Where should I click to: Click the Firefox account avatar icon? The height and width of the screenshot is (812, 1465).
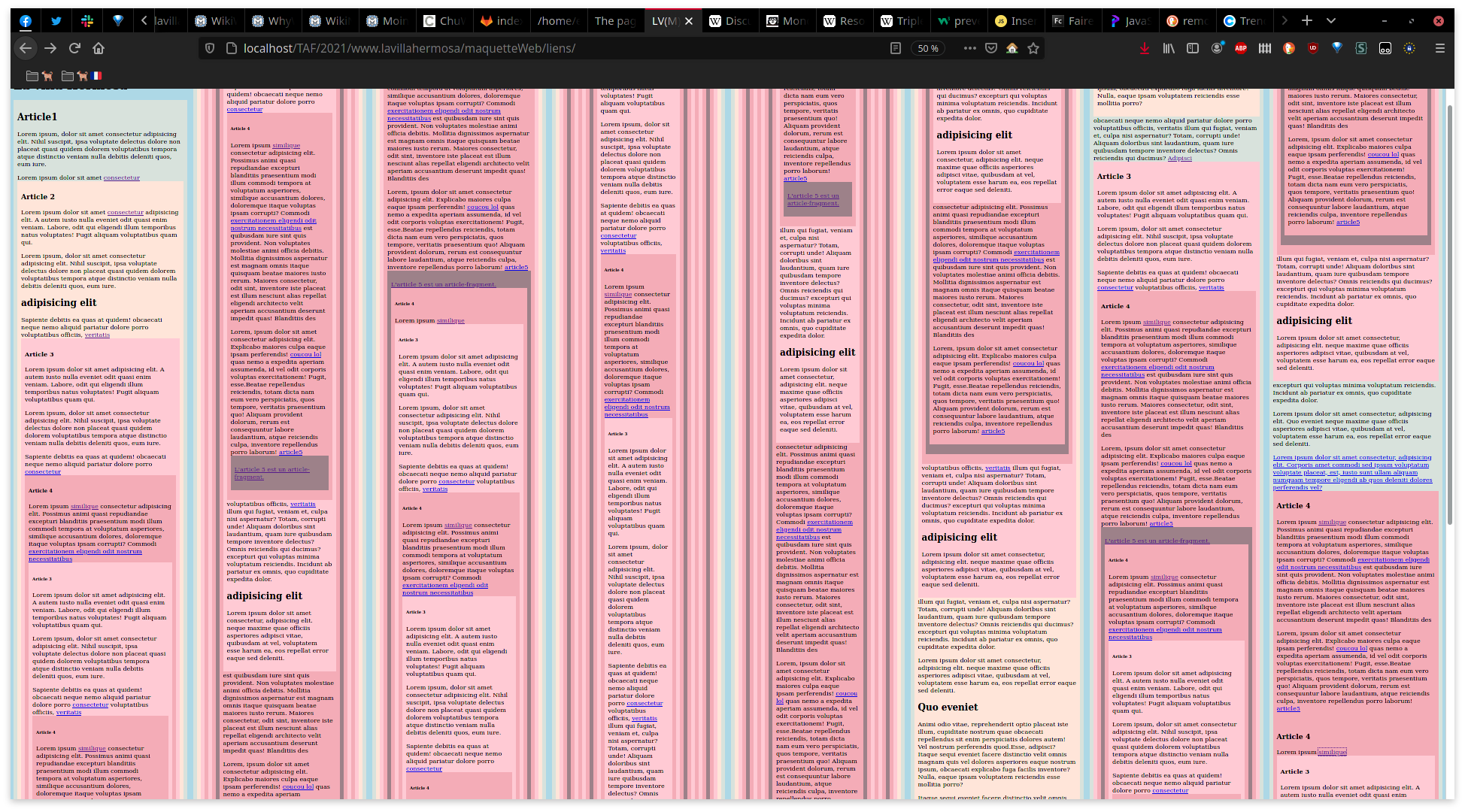(x=1217, y=48)
